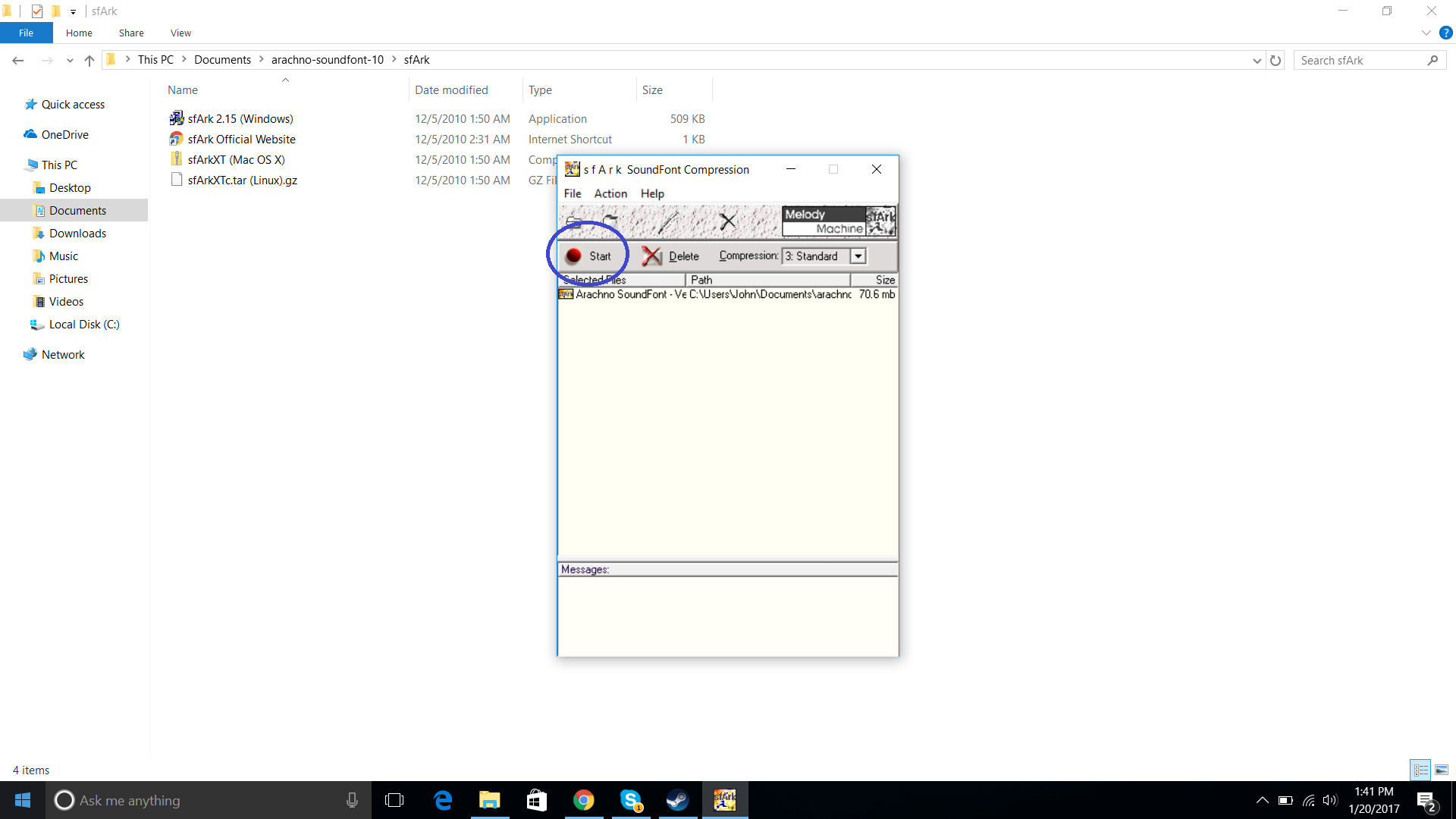Sort files by Date modified column
Image resolution: width=1456 pixels, height=819 pixels.
[x=451, y=89]
